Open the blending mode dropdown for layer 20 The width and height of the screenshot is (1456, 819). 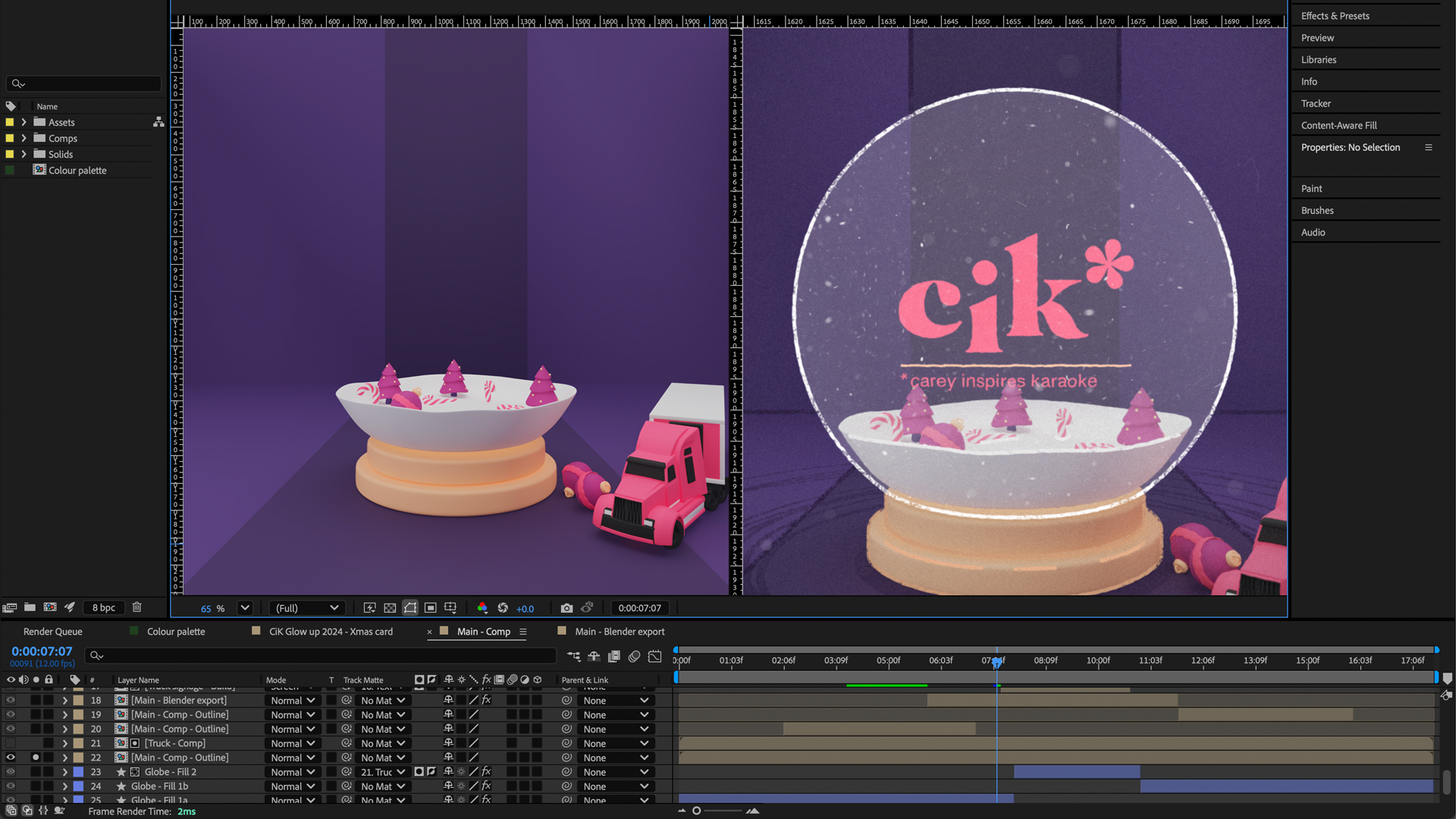point(293,730)
